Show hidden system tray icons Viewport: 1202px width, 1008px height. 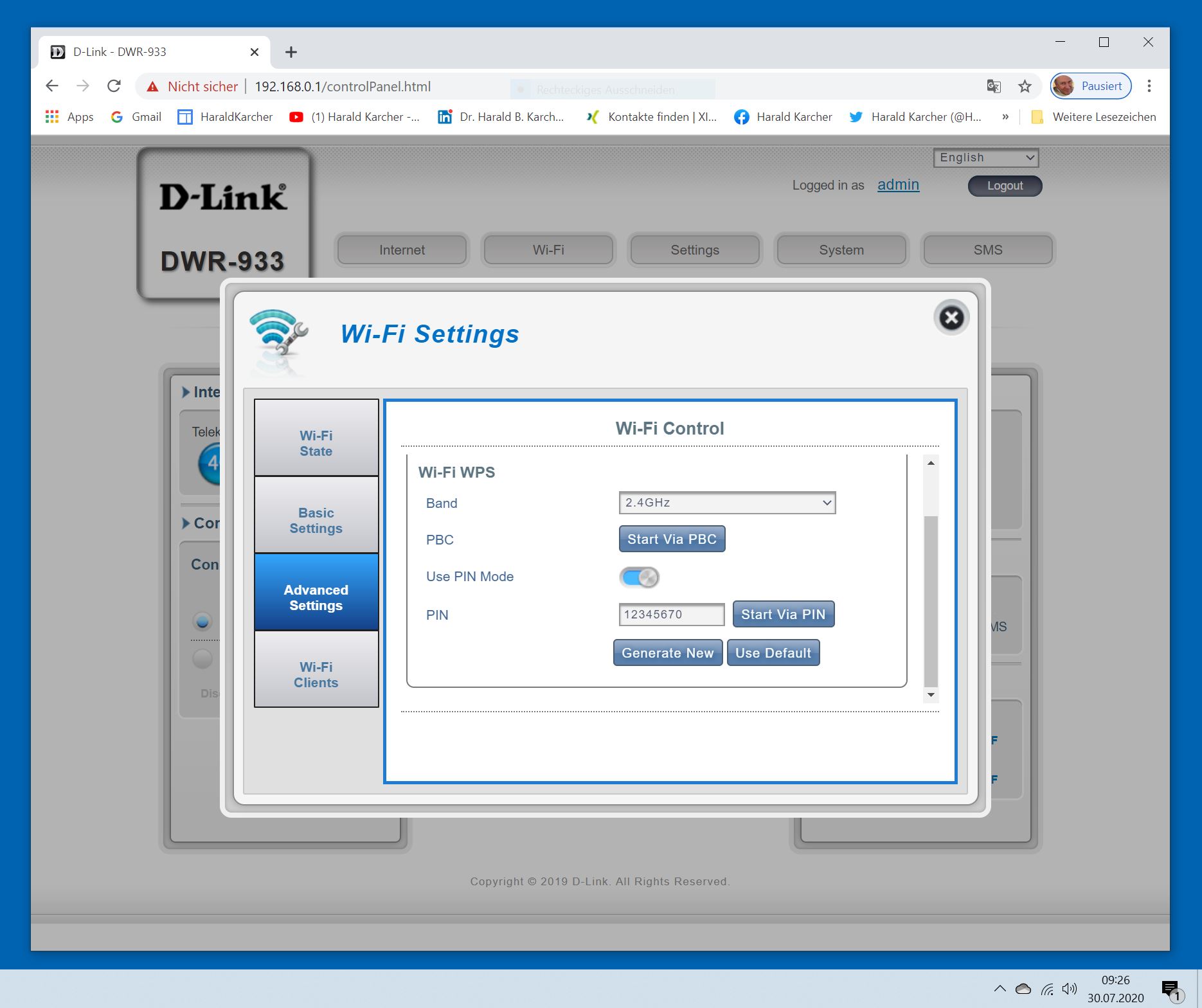coord(1000,989)
